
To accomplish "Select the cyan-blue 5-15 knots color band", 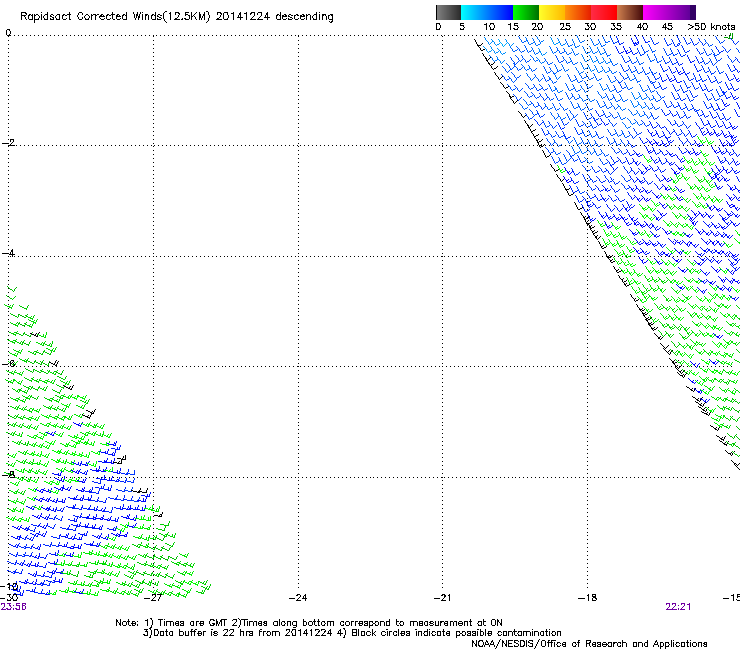I will click(487, 12).
